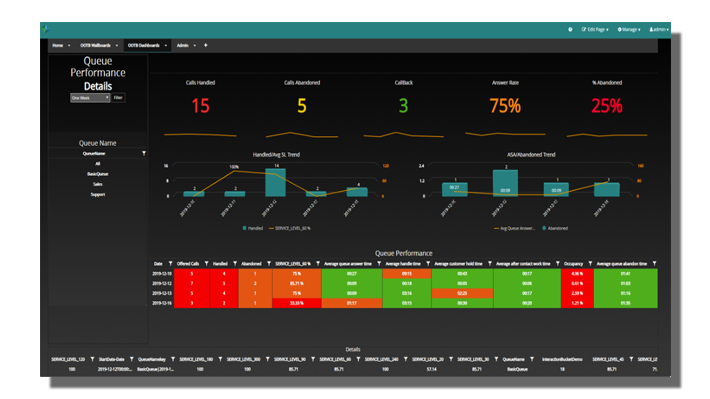Viewport: 710px width, 399px height.
Task: Click the Calls Abandoned value 5
Action: [x=302, y=106]
